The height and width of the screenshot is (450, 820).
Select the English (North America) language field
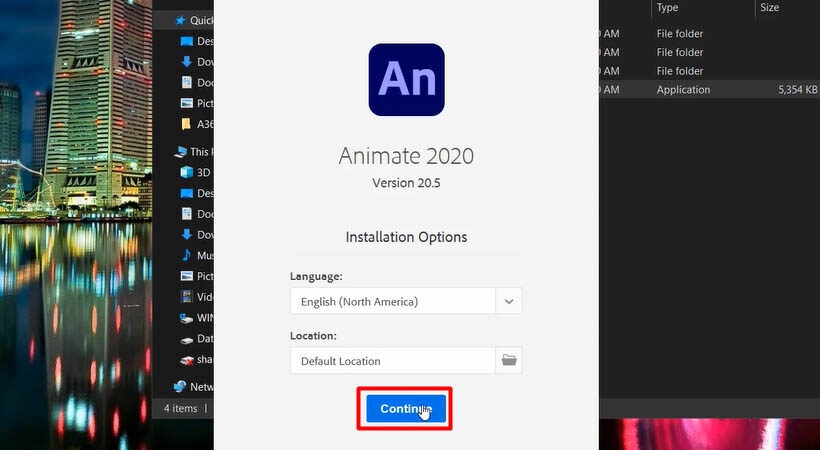click(393, 301)
